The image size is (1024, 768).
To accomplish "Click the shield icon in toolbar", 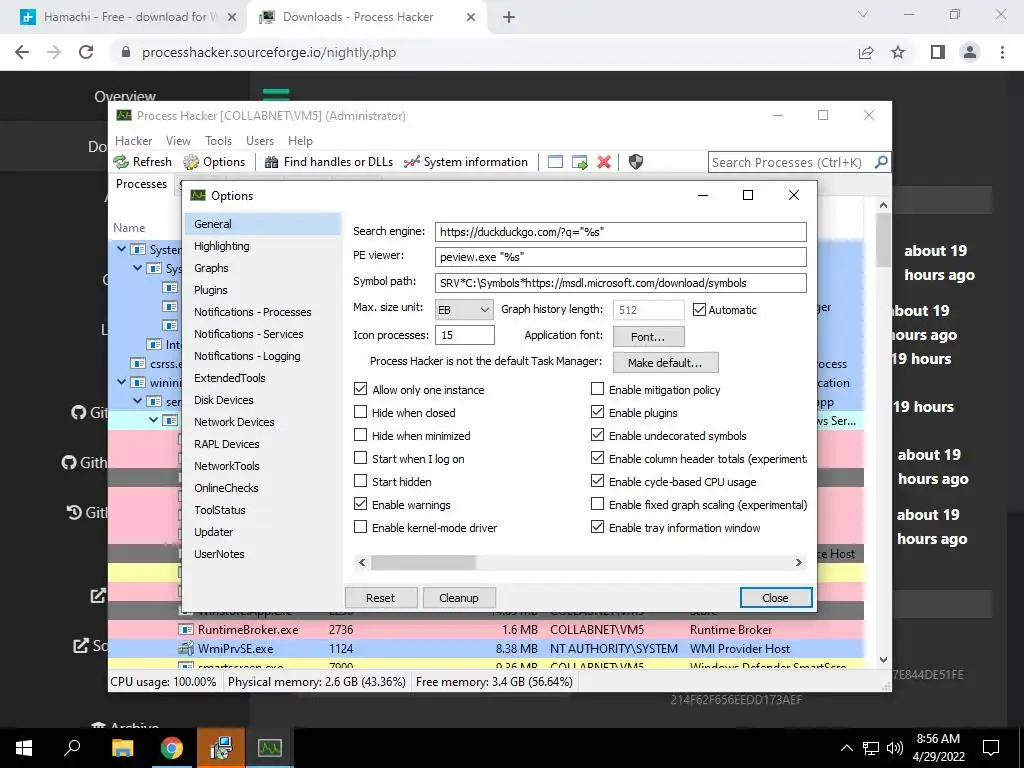I will [x=635, y=162].
